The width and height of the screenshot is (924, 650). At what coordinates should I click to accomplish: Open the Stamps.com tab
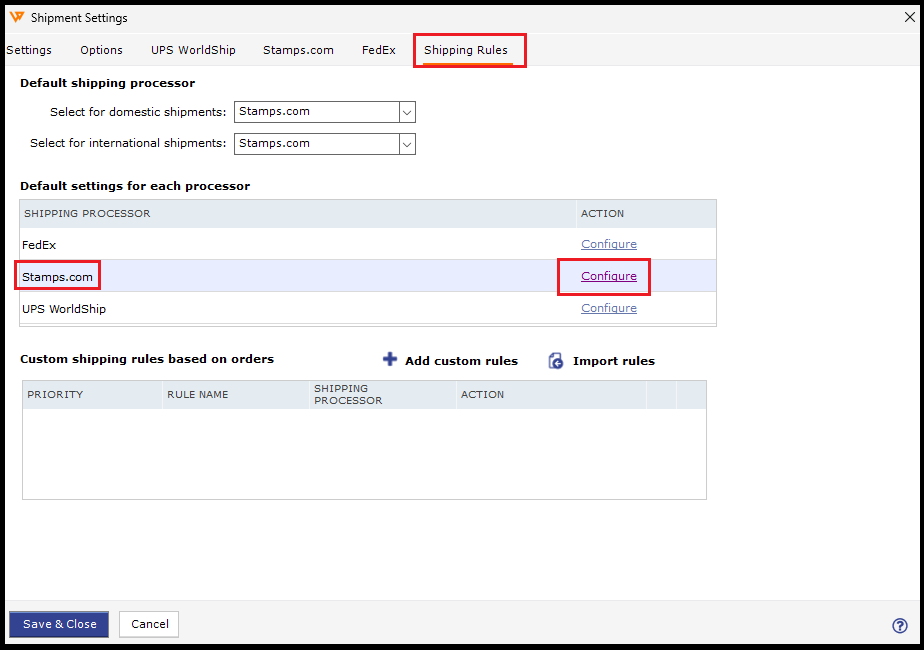[x=298, y=50]
